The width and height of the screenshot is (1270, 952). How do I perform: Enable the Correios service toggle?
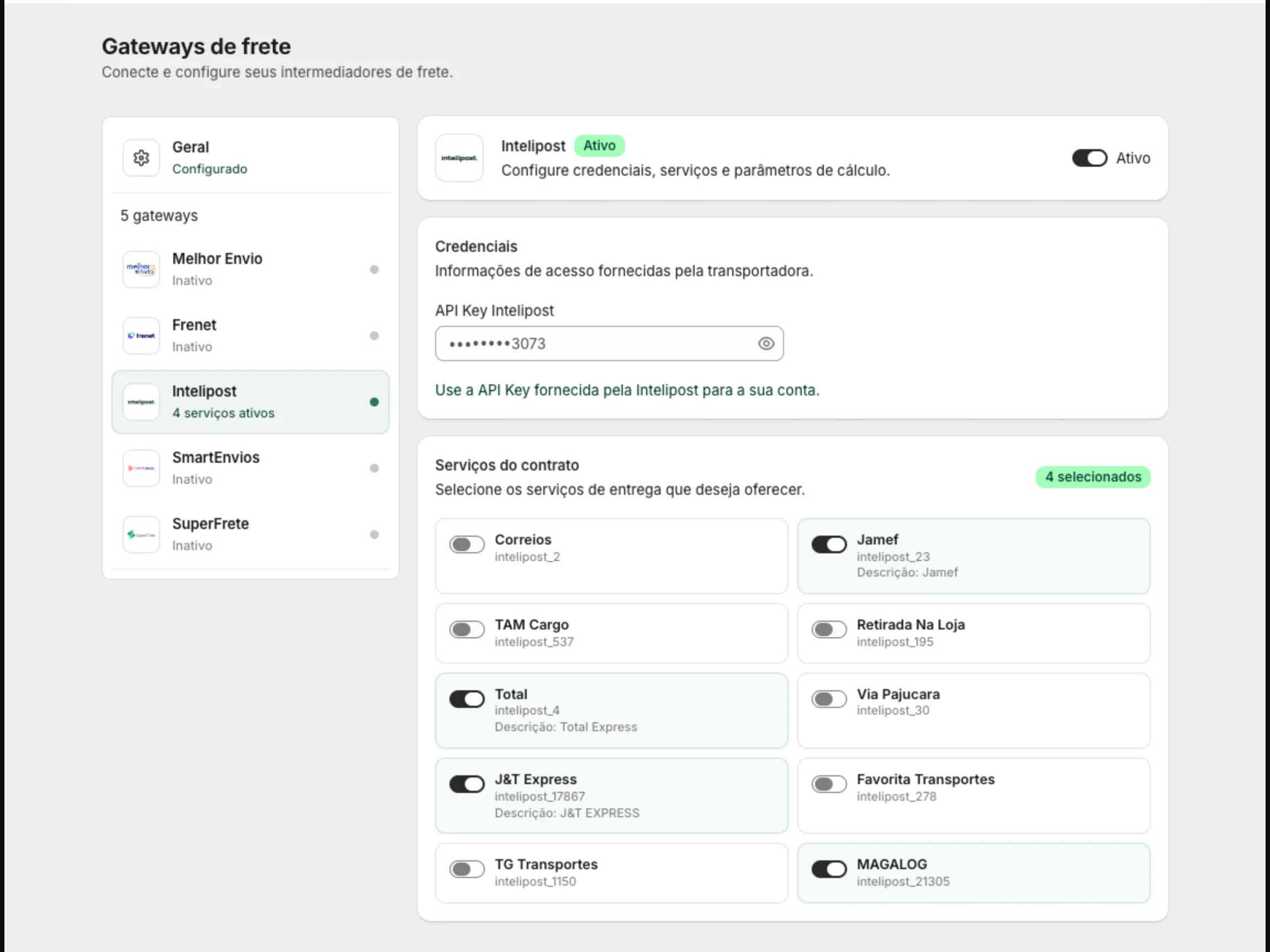click(x=467, y=544)
